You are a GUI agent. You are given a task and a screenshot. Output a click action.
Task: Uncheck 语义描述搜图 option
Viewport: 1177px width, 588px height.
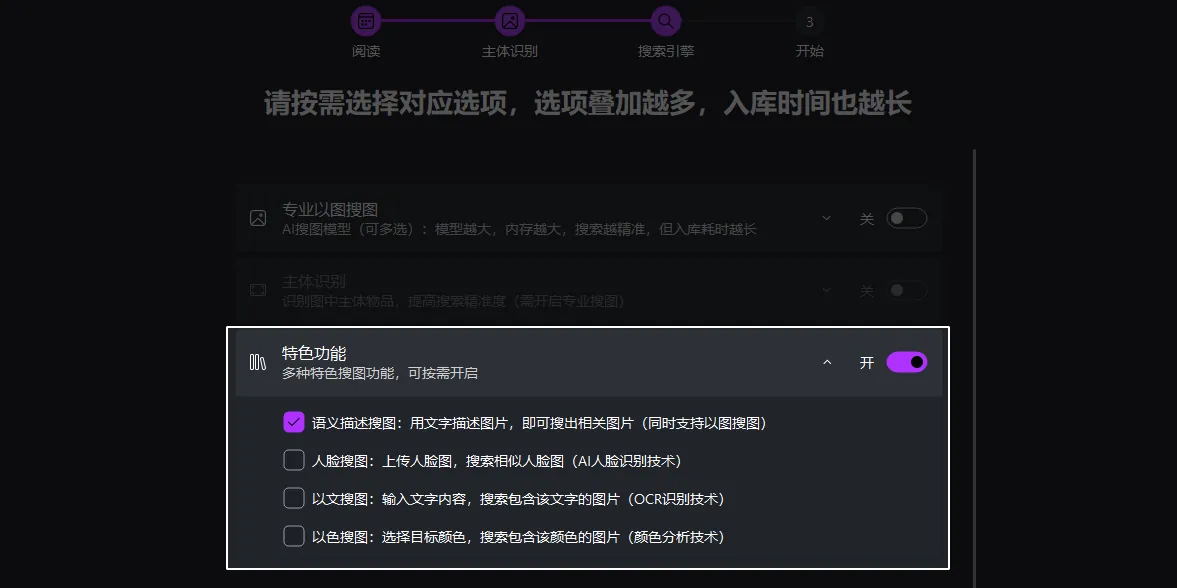pyautogui.click(x=293, y=422)
